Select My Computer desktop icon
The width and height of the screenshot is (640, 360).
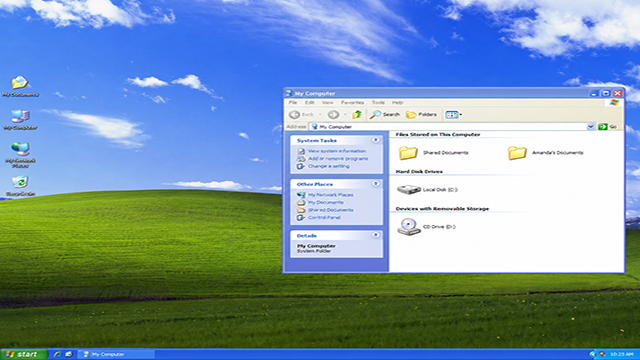point(20,120)
